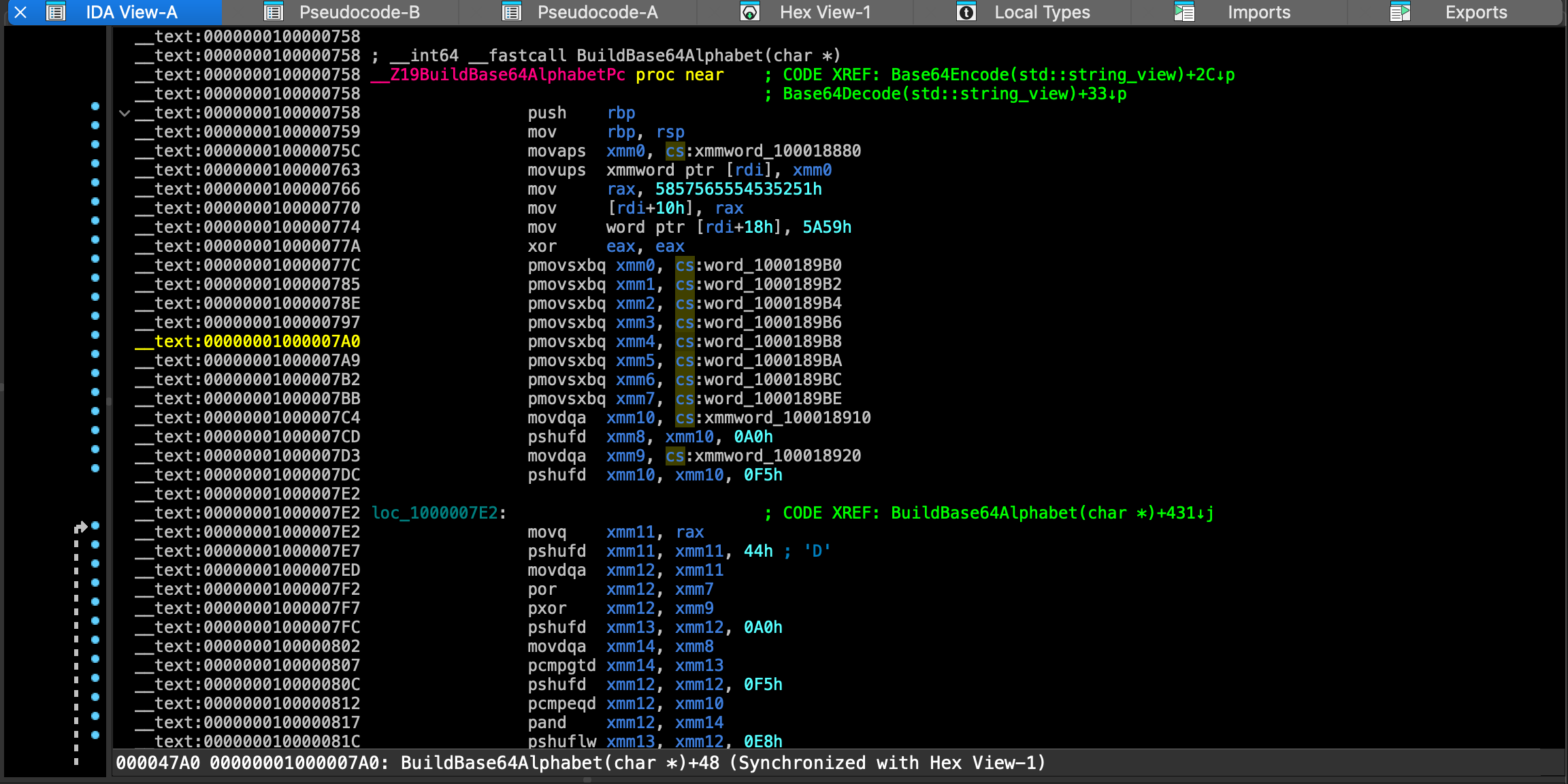The width and height of the screenshot is (1568, 784).
Task: Click the __Z19BuildBase64AlphabetPc function name
Action: pyautogui.click(x=498, y=75)
